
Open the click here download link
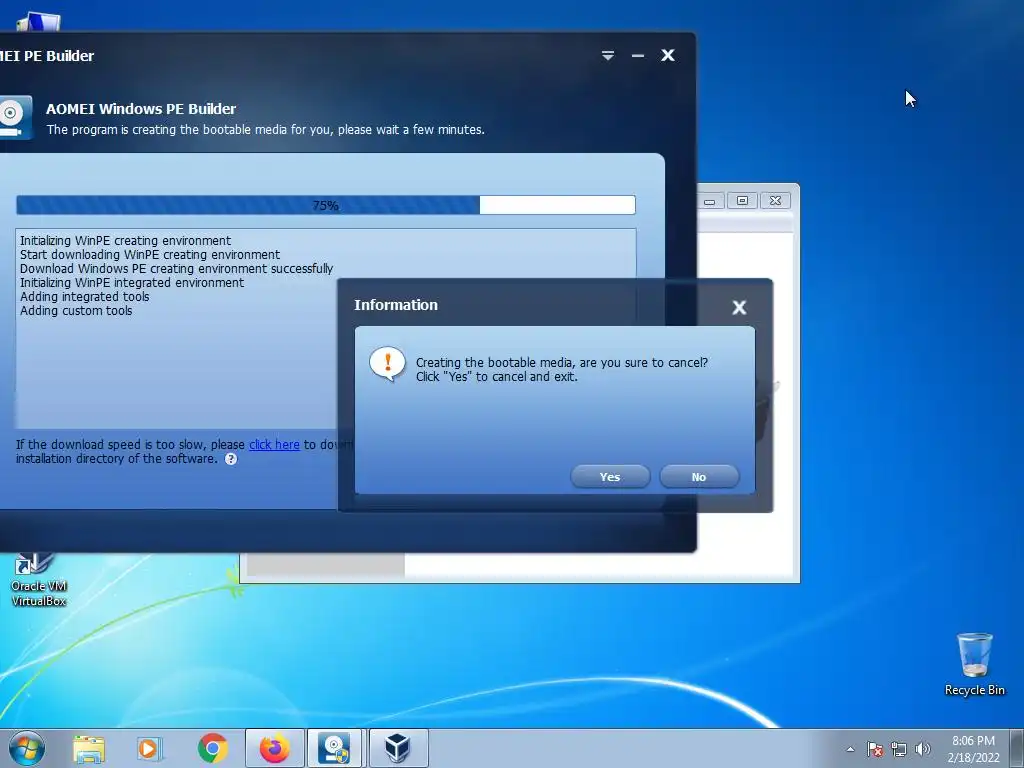(274, 445)
